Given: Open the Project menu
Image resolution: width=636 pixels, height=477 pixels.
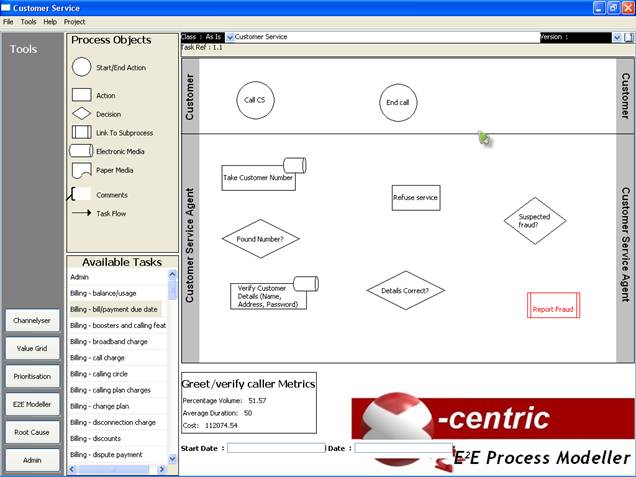Looking at the screenshot, I should coord(74,21).
